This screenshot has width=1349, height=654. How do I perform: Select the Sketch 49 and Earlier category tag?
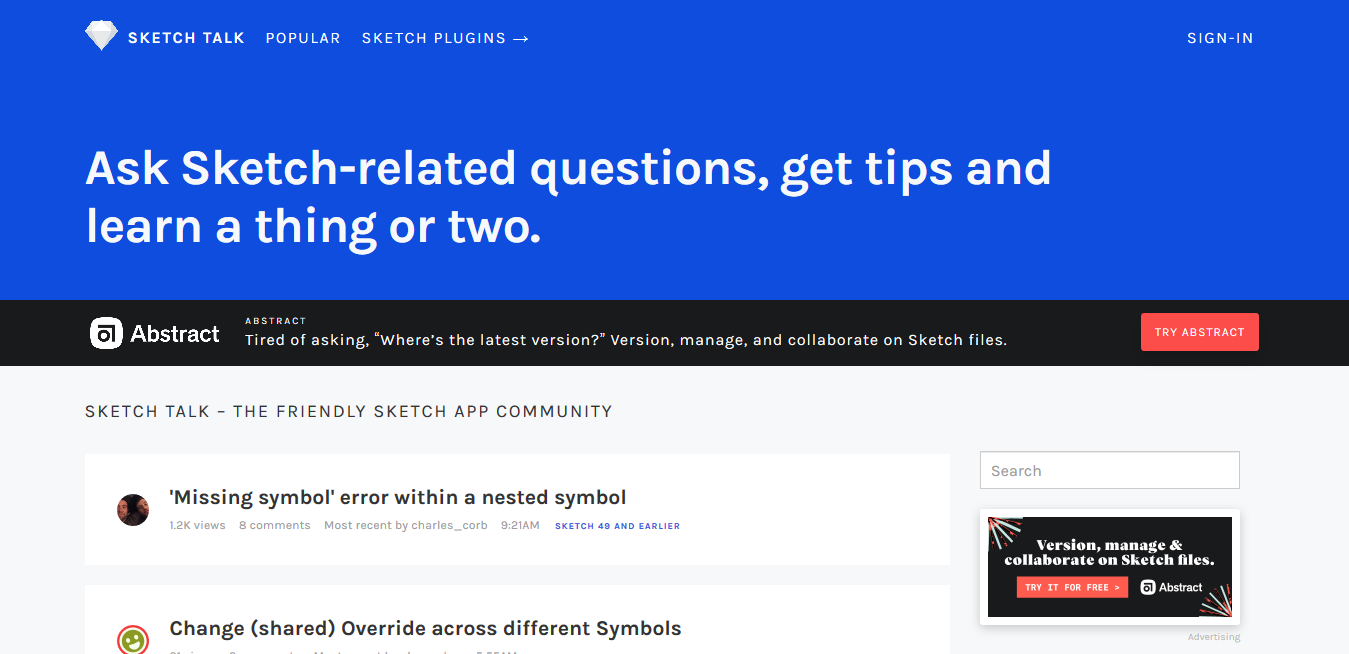coord(617,526)
